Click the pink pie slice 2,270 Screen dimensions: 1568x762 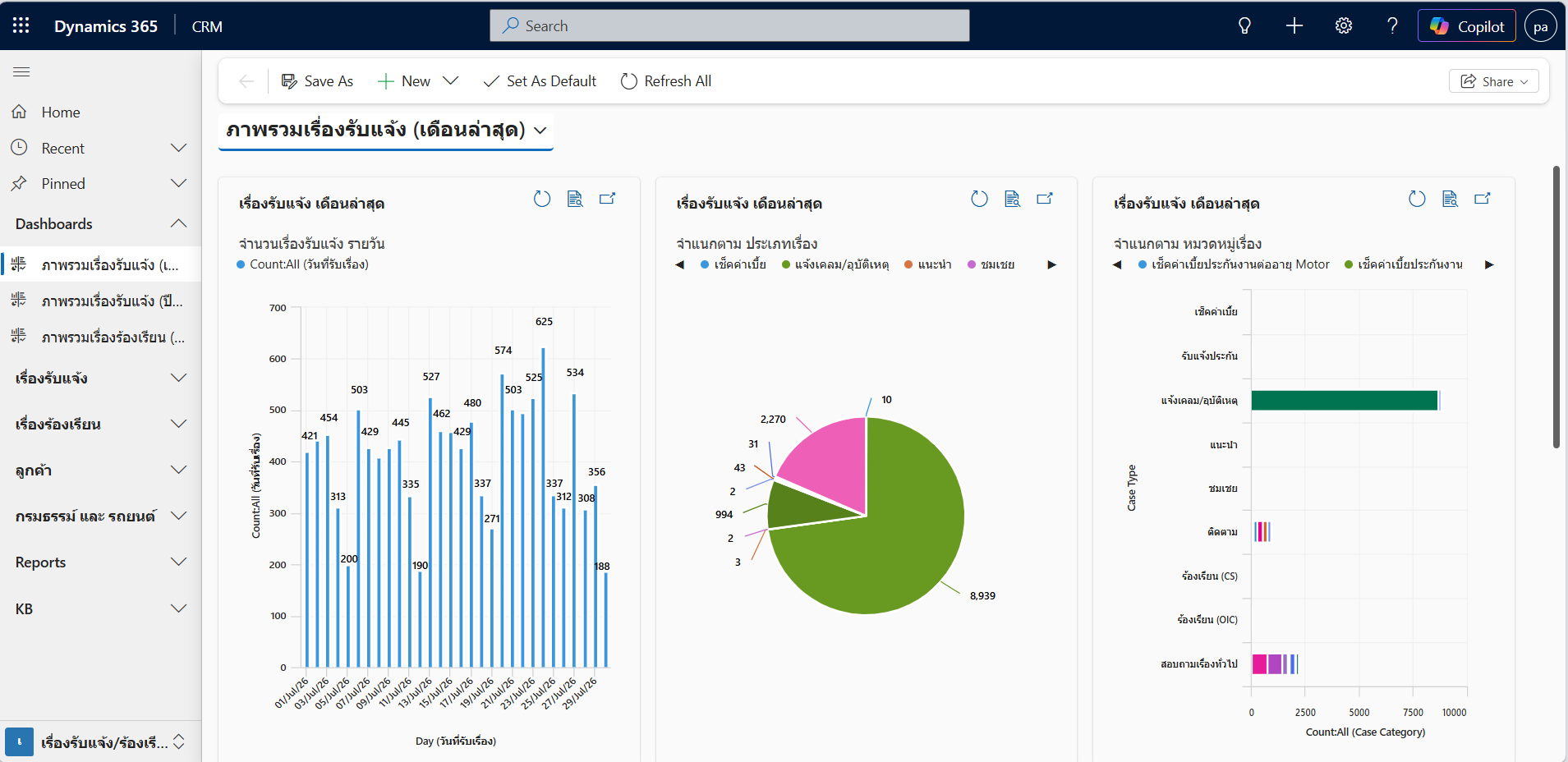coord(834,464)
